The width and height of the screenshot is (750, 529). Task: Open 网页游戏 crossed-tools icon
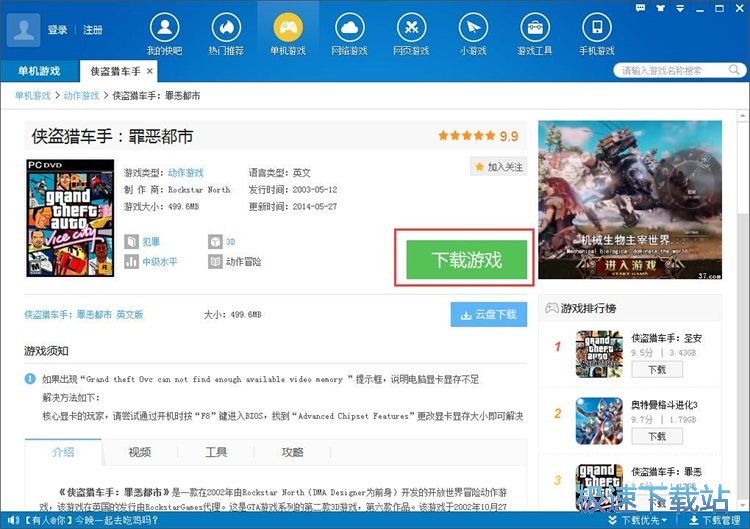click(x=411, y=28)
